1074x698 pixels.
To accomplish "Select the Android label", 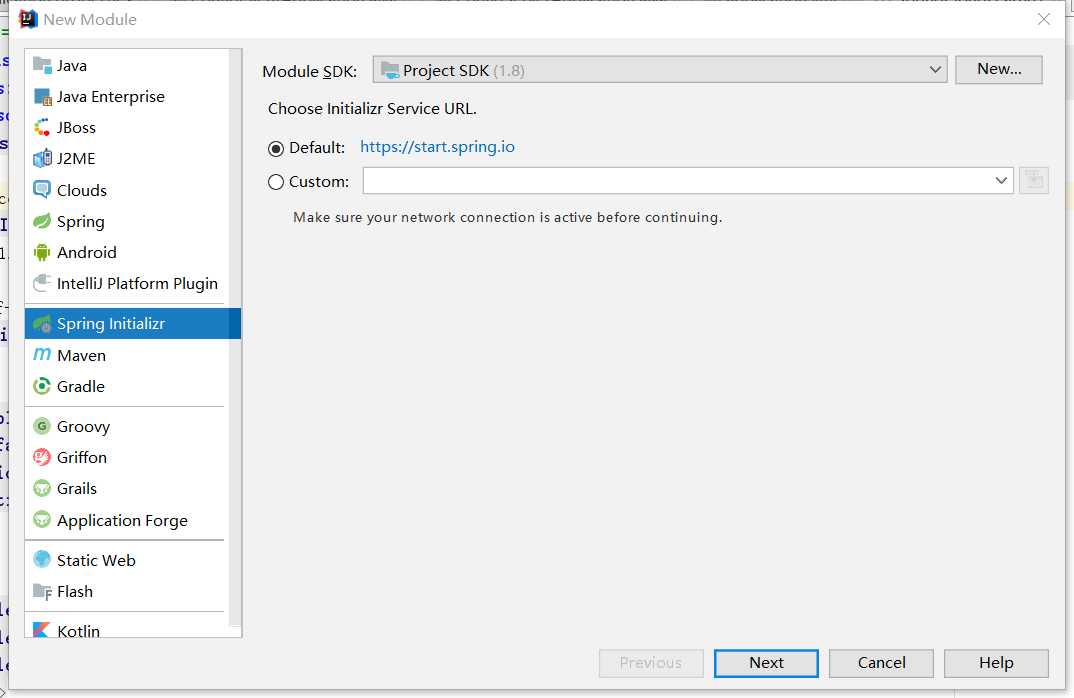I will click(x=86, y=252).
